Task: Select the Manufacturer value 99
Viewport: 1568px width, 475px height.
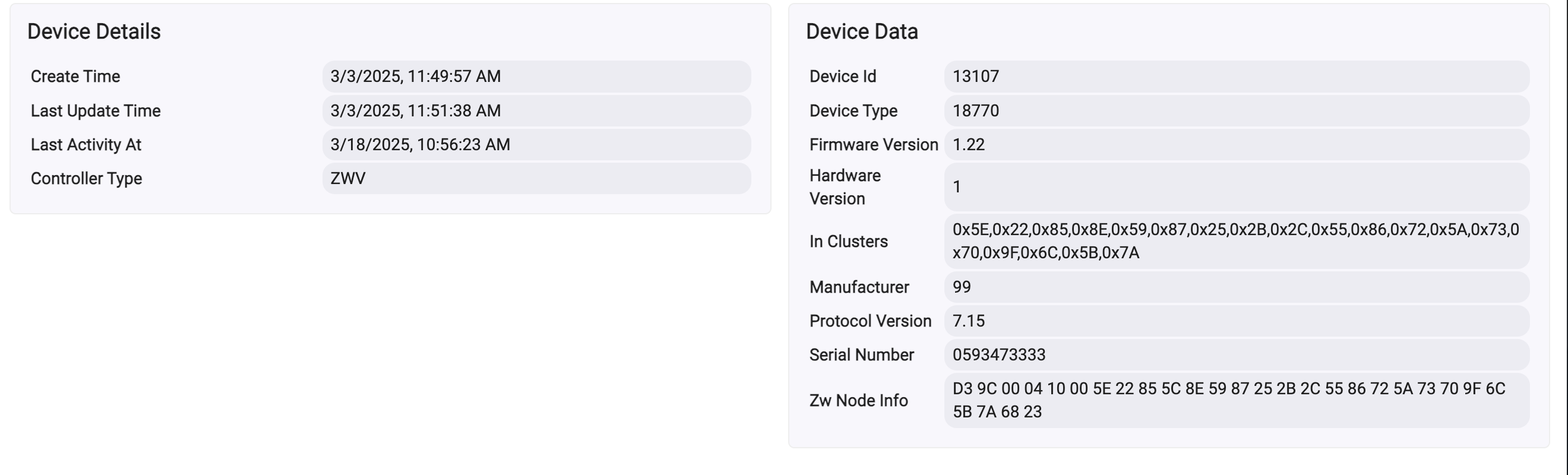Action: point(1237,287)
